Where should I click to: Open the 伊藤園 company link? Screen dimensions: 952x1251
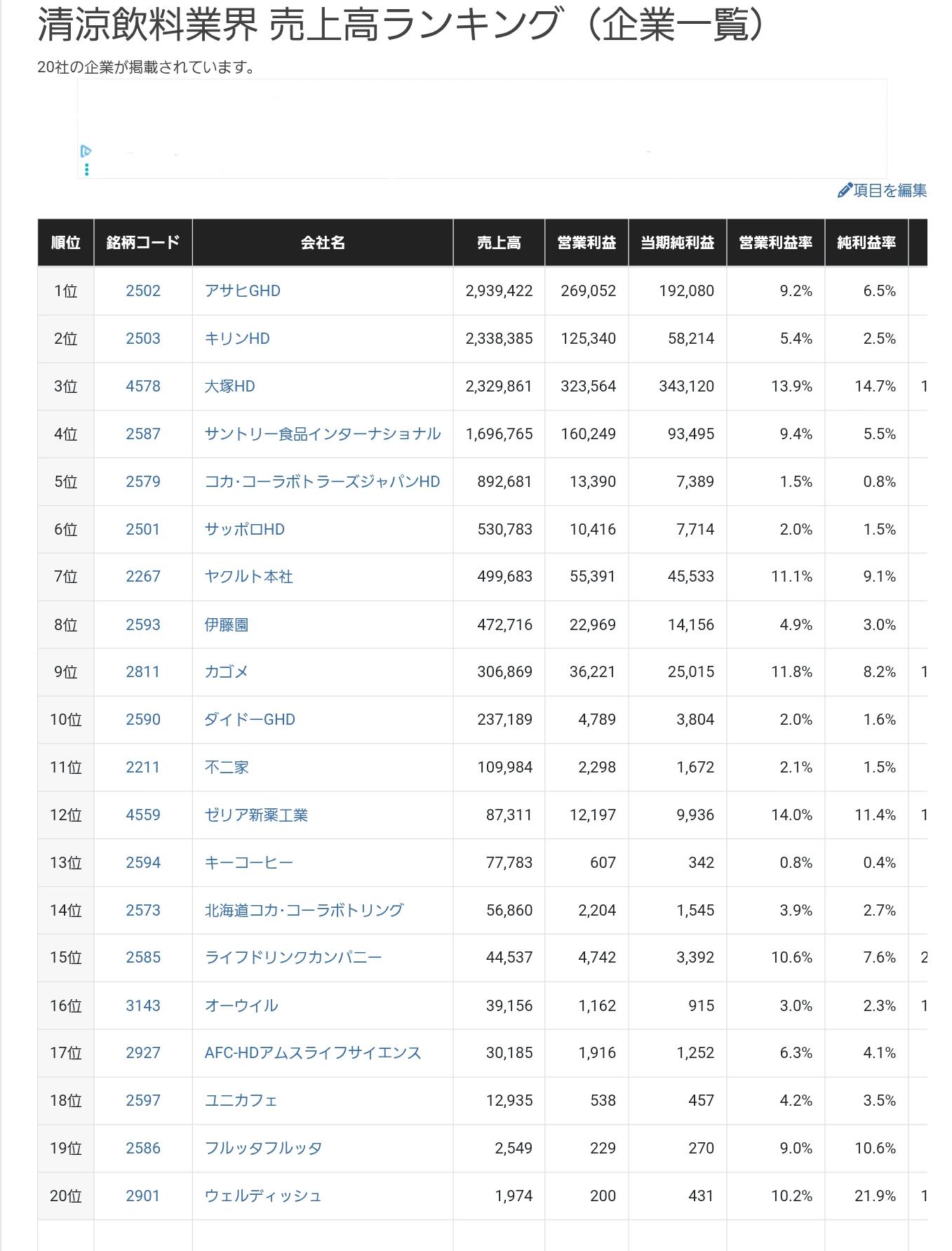click(x=227, y=624)
